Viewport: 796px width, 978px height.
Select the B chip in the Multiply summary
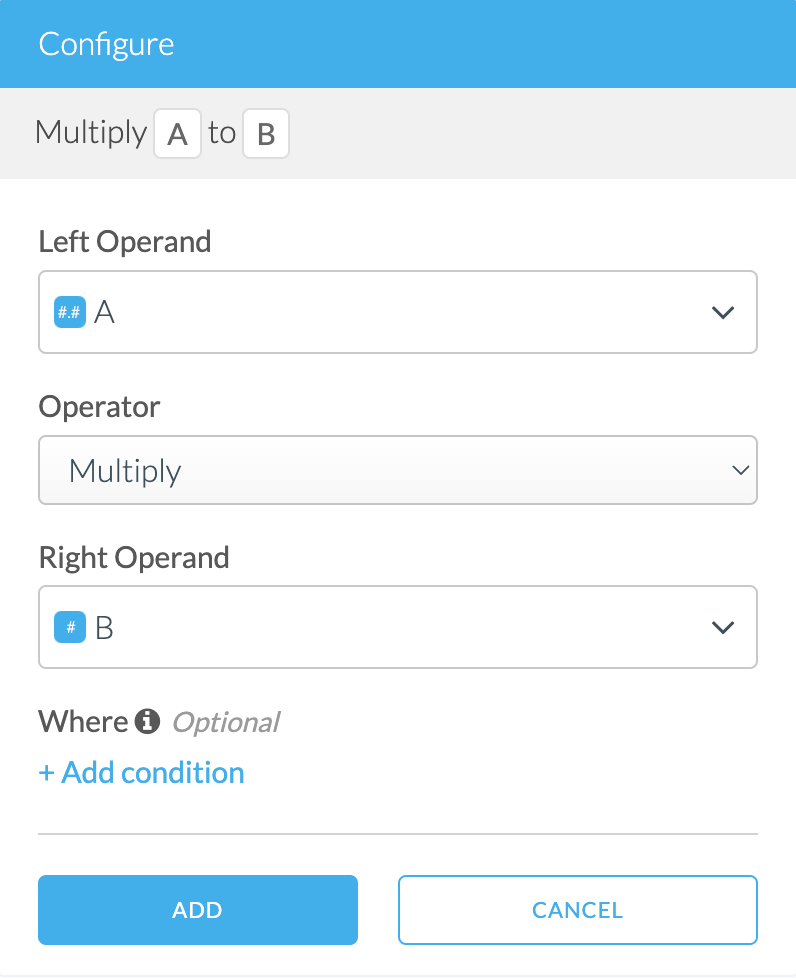tap(267, 133)
